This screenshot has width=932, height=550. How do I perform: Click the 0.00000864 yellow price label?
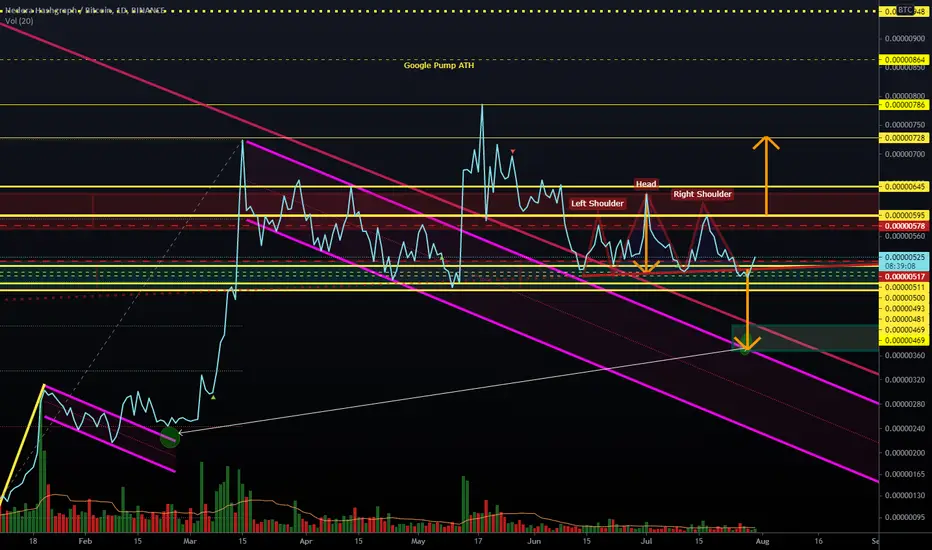[x=904, y=59]
